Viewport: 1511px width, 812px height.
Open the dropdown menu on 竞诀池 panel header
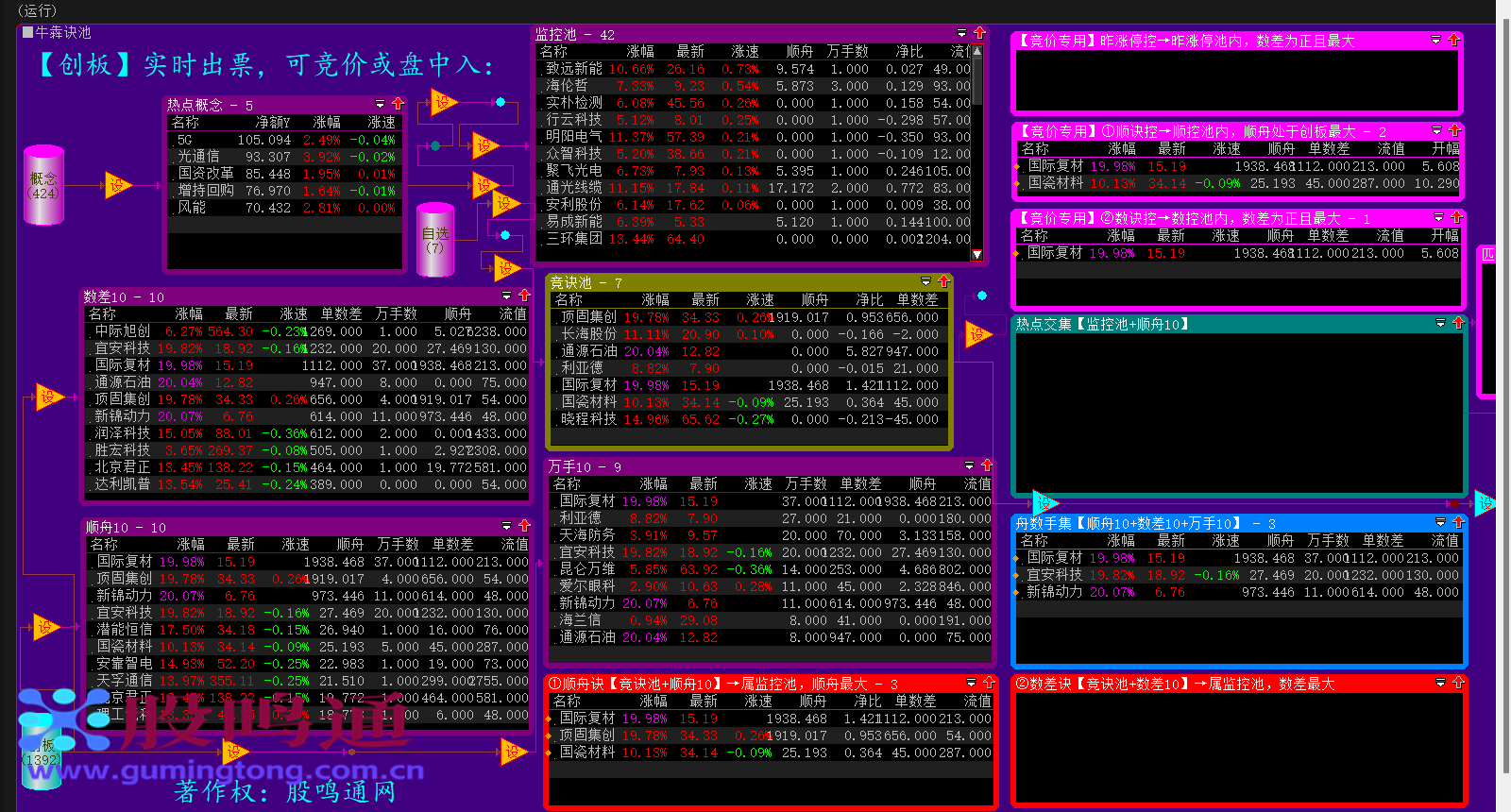click(x=925, y=281)
